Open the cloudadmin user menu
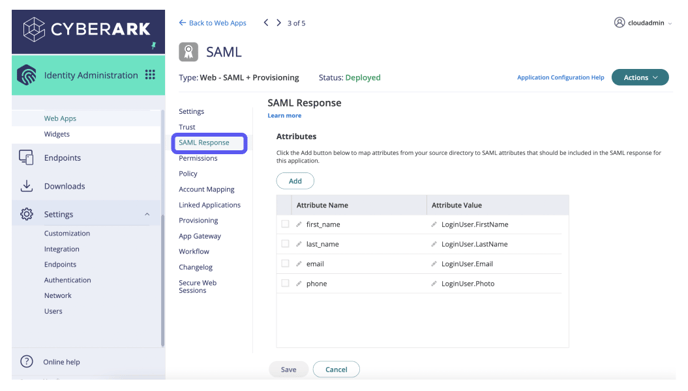The width and height of the screenshot is (688, 391). [x=642, y=22]
